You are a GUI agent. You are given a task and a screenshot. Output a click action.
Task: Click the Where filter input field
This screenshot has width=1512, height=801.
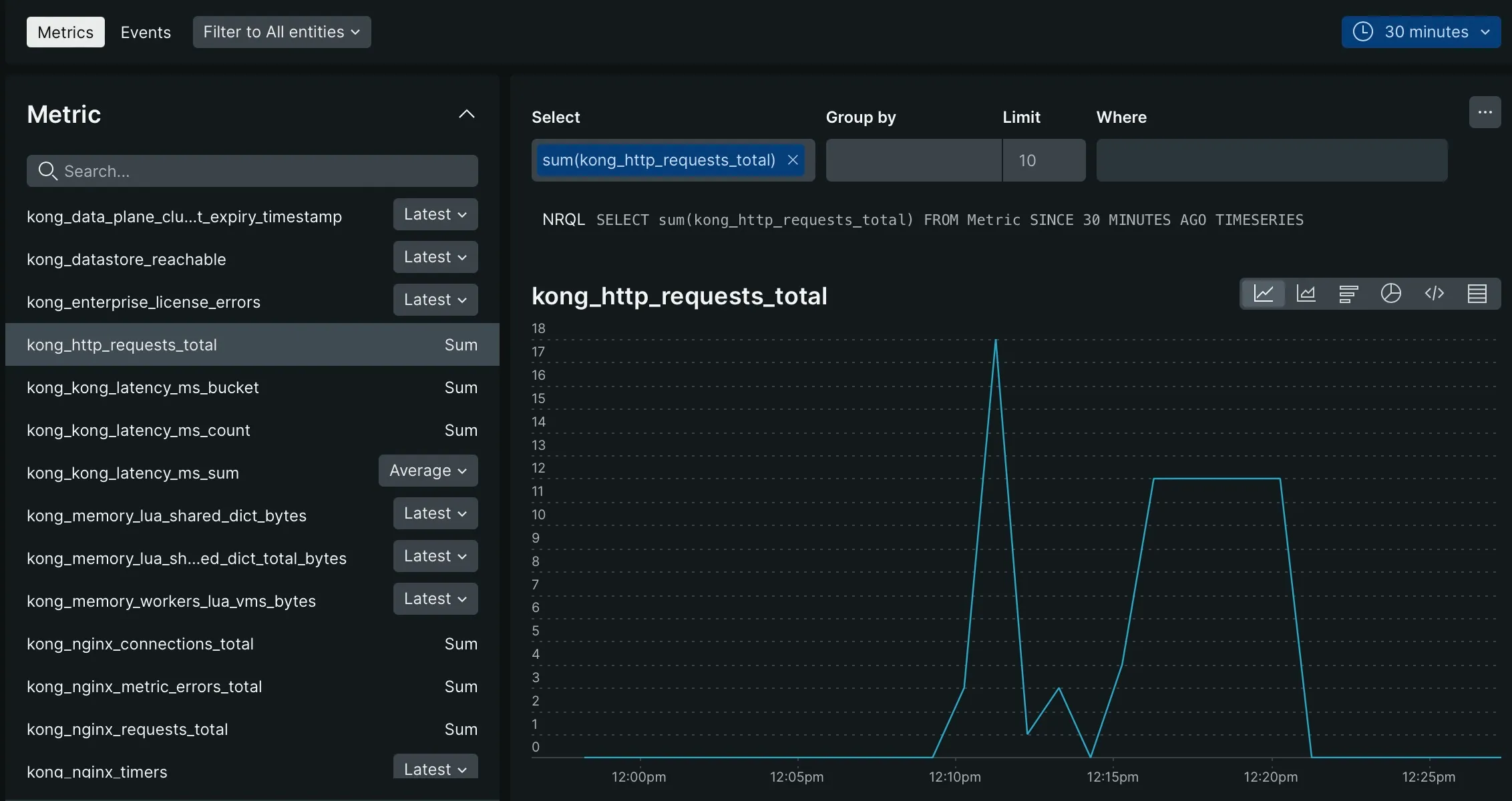click(x=1272, y=160)
